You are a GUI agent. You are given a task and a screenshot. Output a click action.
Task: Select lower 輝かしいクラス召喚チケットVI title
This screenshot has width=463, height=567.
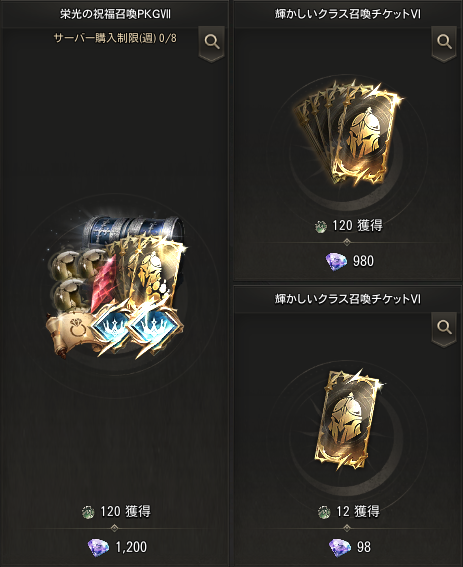(348, 299)
